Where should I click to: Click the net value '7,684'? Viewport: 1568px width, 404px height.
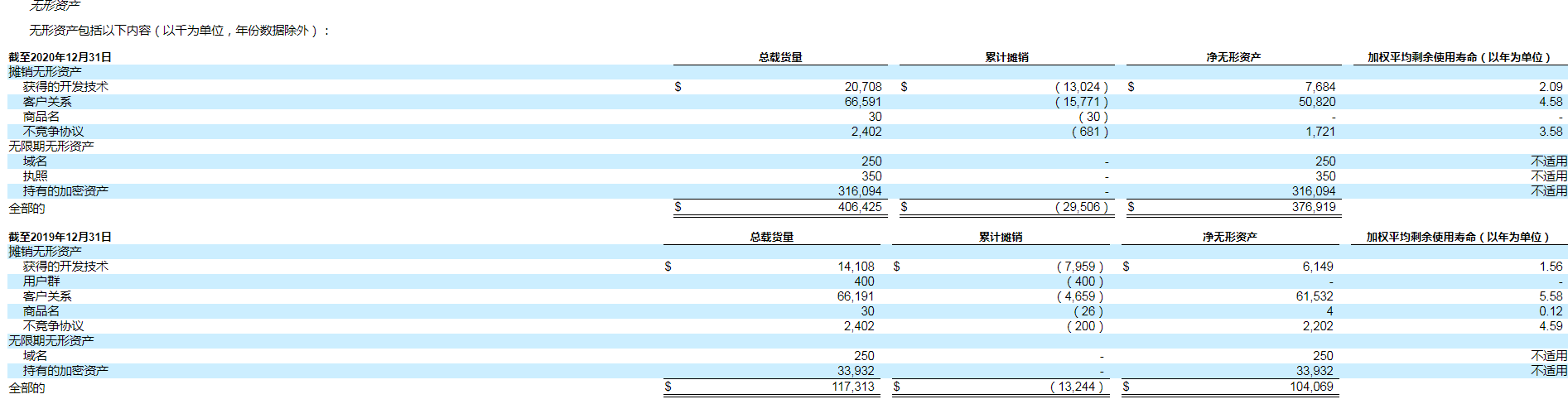[x=1320, y=87]
